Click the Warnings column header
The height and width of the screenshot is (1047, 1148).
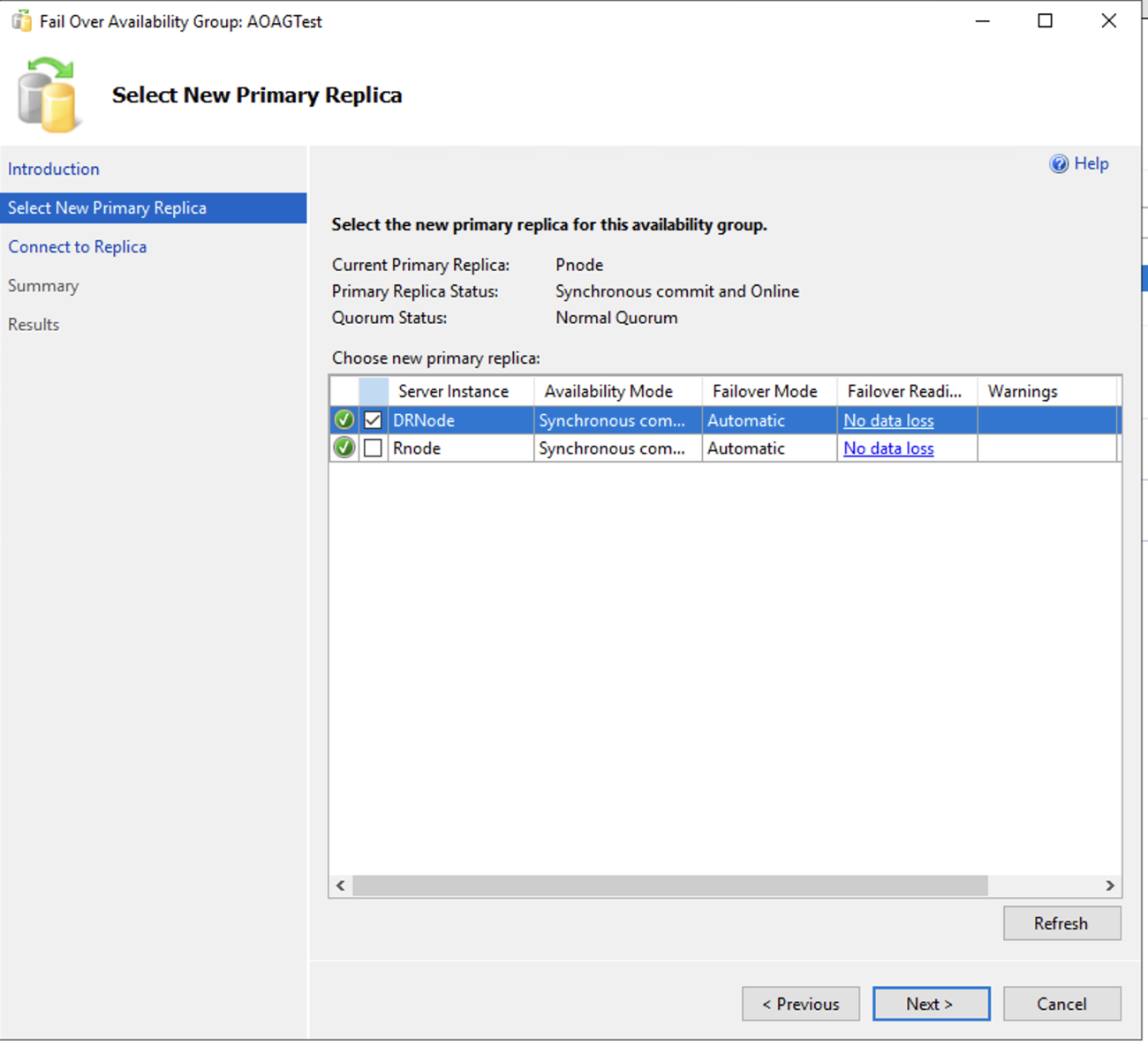1022,390
